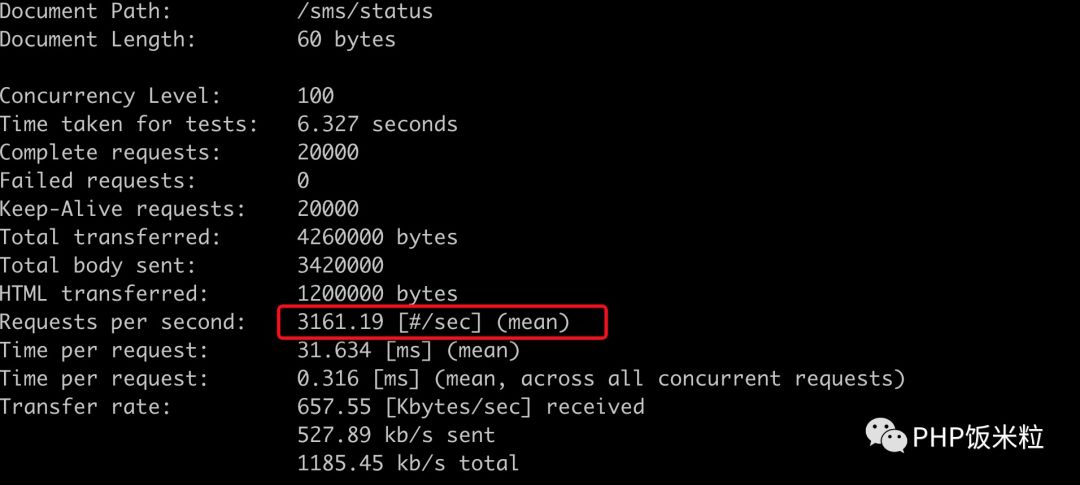Click the 6.327 seconds time value
Viewport: 1080px width, 485px height.
377,124
